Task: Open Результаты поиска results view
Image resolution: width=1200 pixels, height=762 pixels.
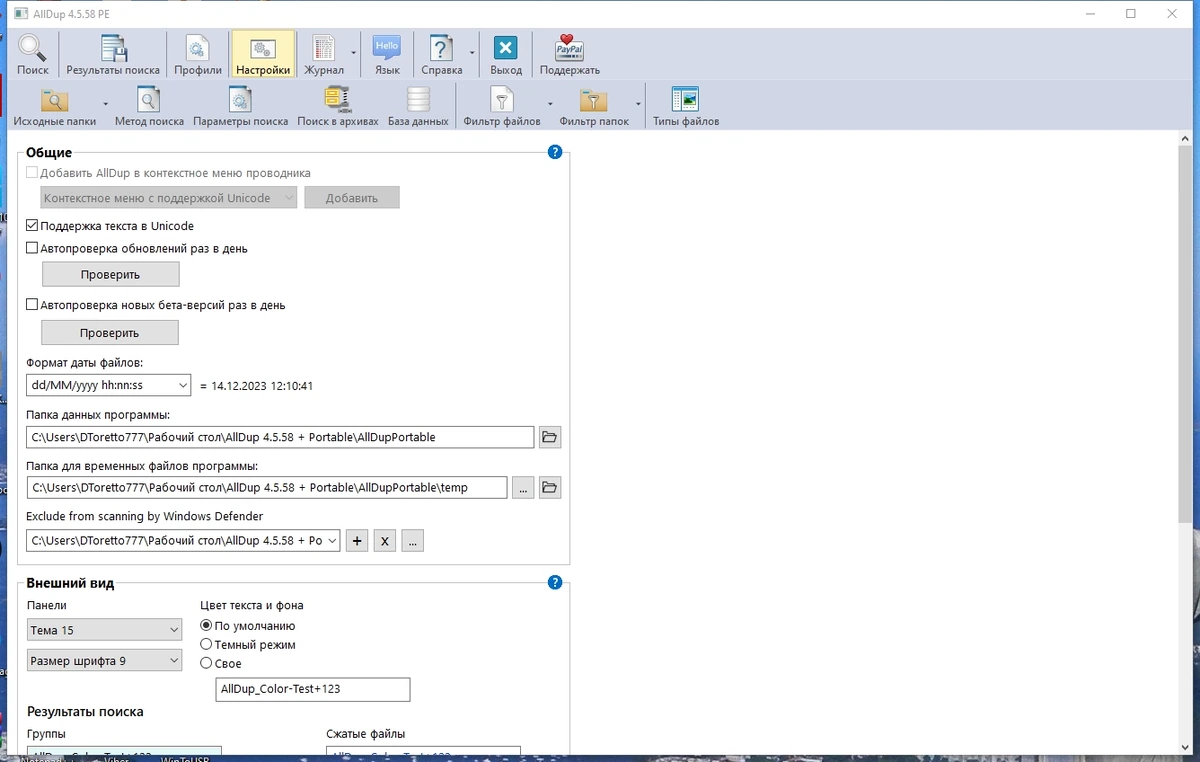Action: [x=113, y=55]
